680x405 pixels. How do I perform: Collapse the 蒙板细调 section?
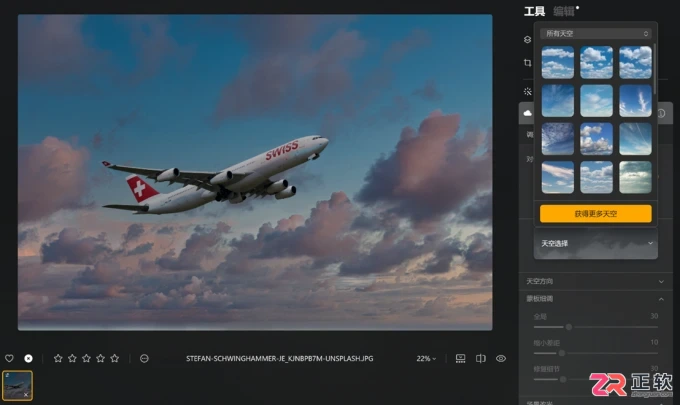tap(595, 299)
